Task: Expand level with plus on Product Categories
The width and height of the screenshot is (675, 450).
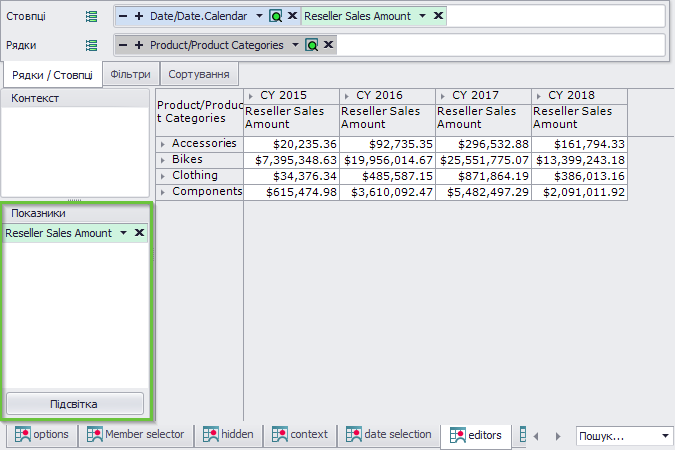Action: [139, 45]
